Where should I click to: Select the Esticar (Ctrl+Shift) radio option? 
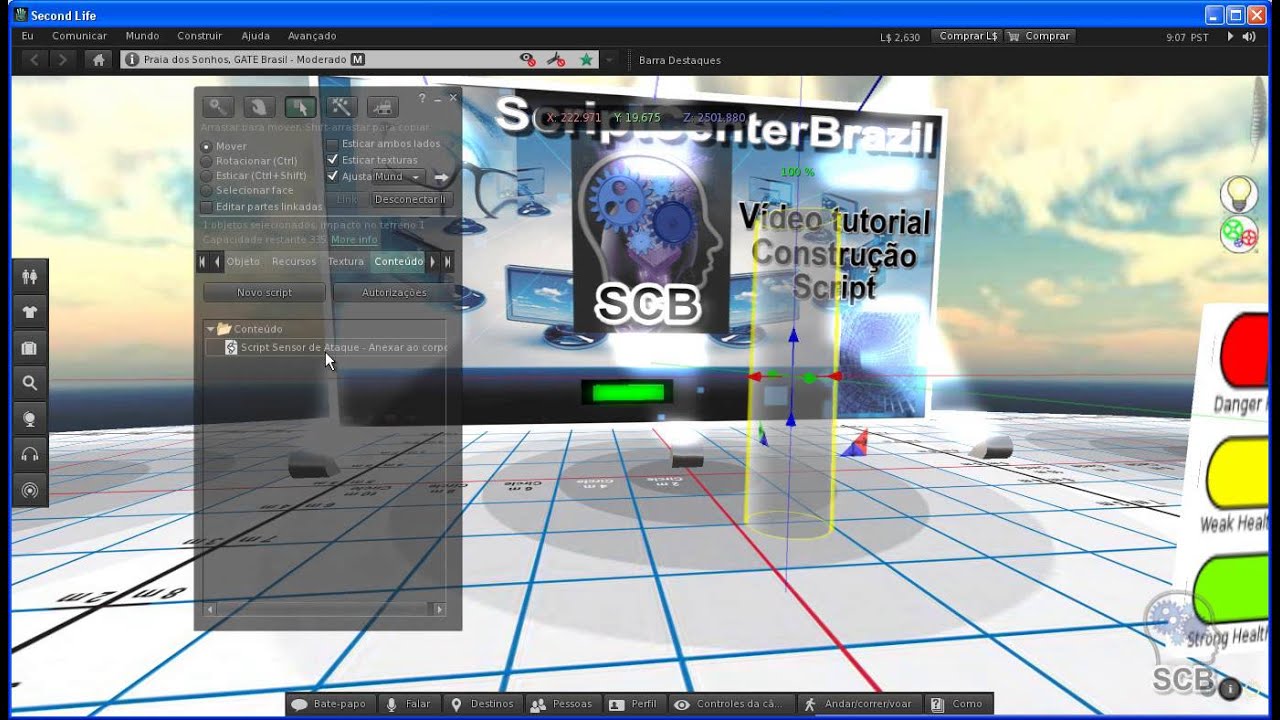click(207, 176)
